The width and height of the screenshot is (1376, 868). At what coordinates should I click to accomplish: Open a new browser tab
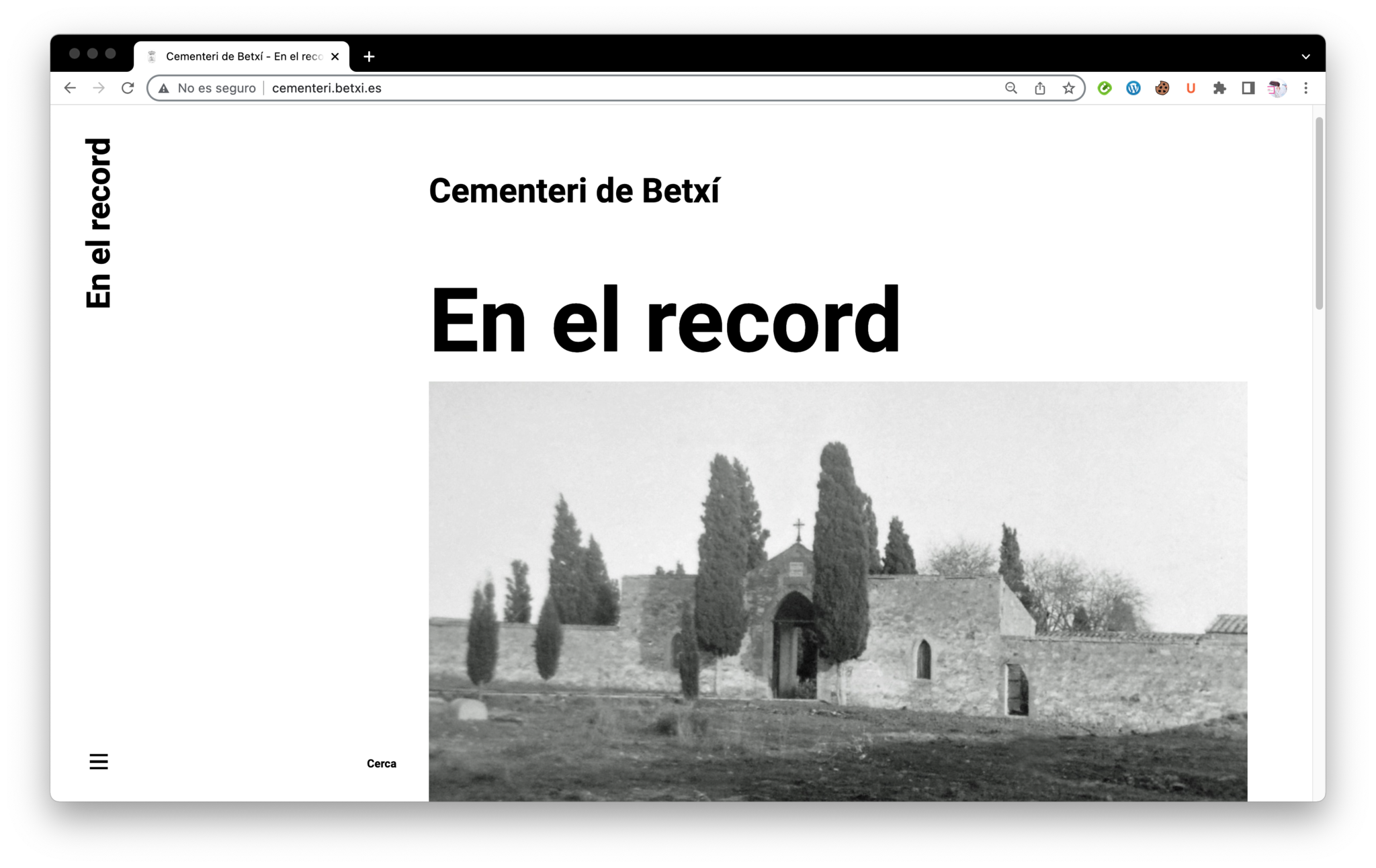pos(369,56)
